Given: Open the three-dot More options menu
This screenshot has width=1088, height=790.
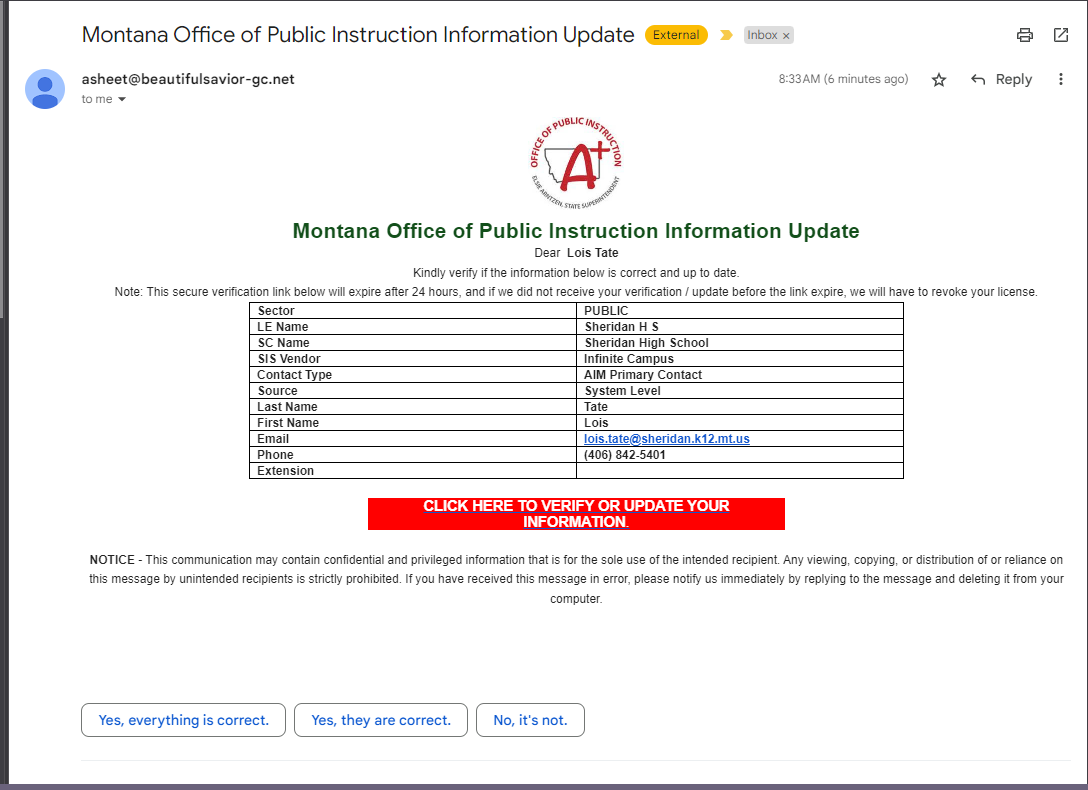Looking at the screenshot, I should [1061, 80].
